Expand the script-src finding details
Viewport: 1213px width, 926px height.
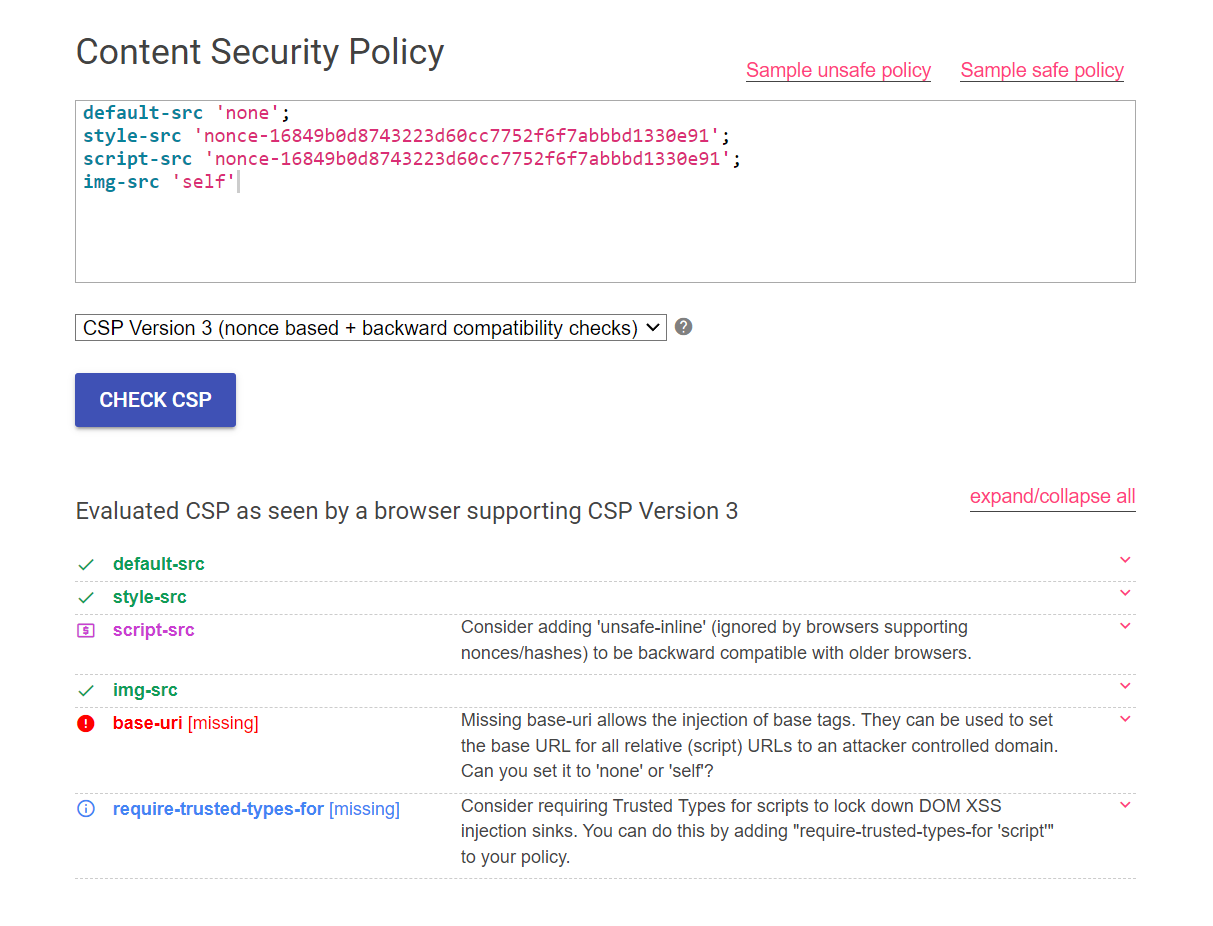(x=1125, y=625)
